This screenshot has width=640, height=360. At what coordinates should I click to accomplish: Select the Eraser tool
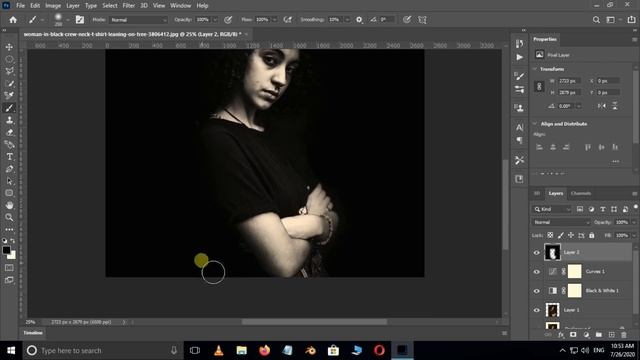coord(9,132)
